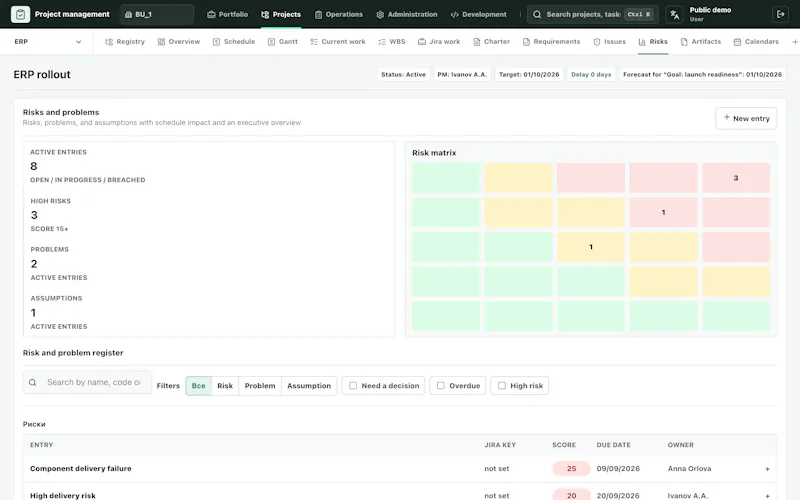The width and height of the screenshot is (800, 500).
Task: Switch to the Schedule tab
Action: 234,42
